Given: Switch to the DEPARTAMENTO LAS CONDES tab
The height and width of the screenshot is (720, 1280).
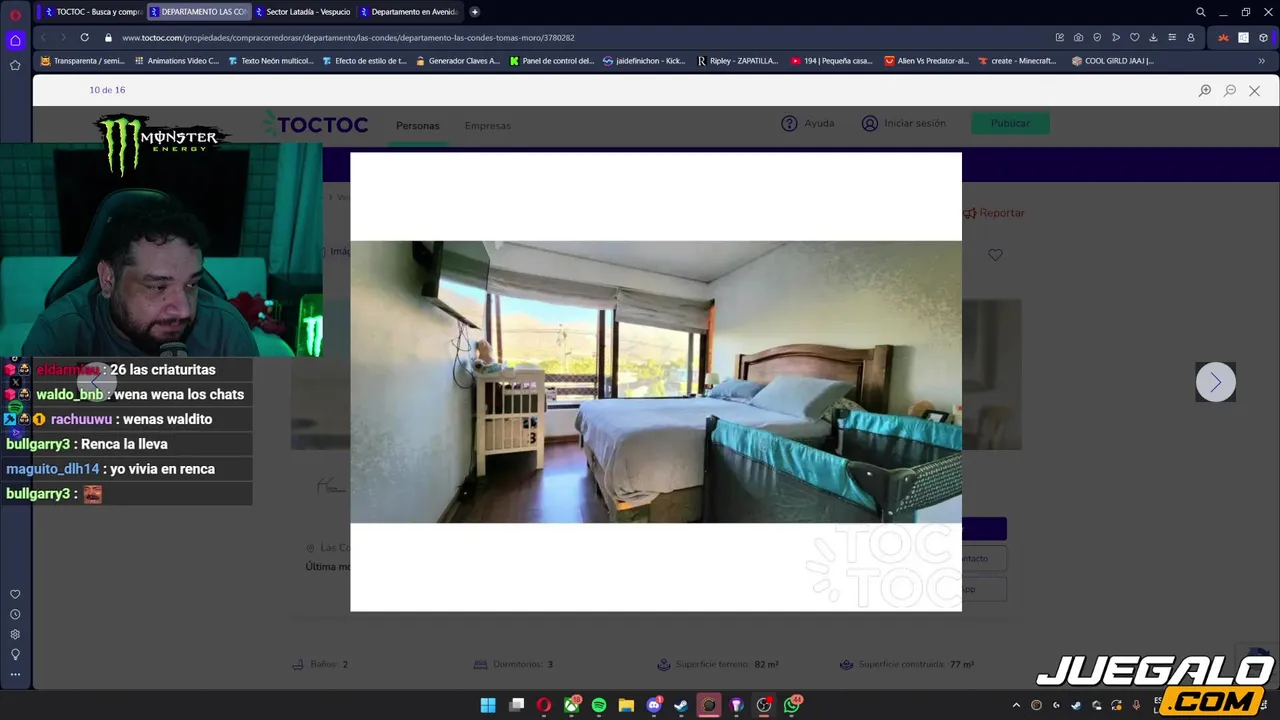Looking at the screenshot, I should [198, 12].
